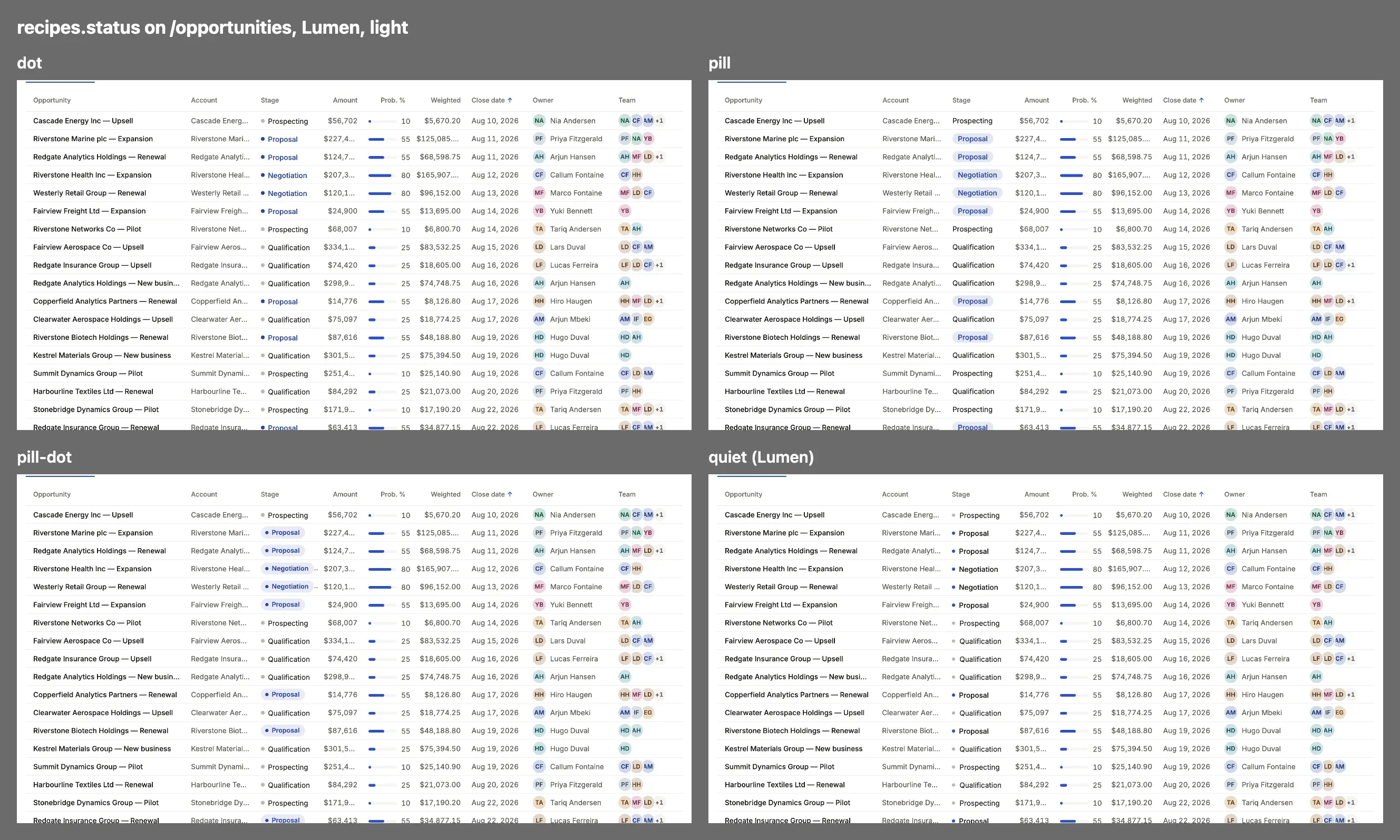
Task: Click Negotiation pill in Westerly Retail row, pill-dot panel
Action: point(288,587)
